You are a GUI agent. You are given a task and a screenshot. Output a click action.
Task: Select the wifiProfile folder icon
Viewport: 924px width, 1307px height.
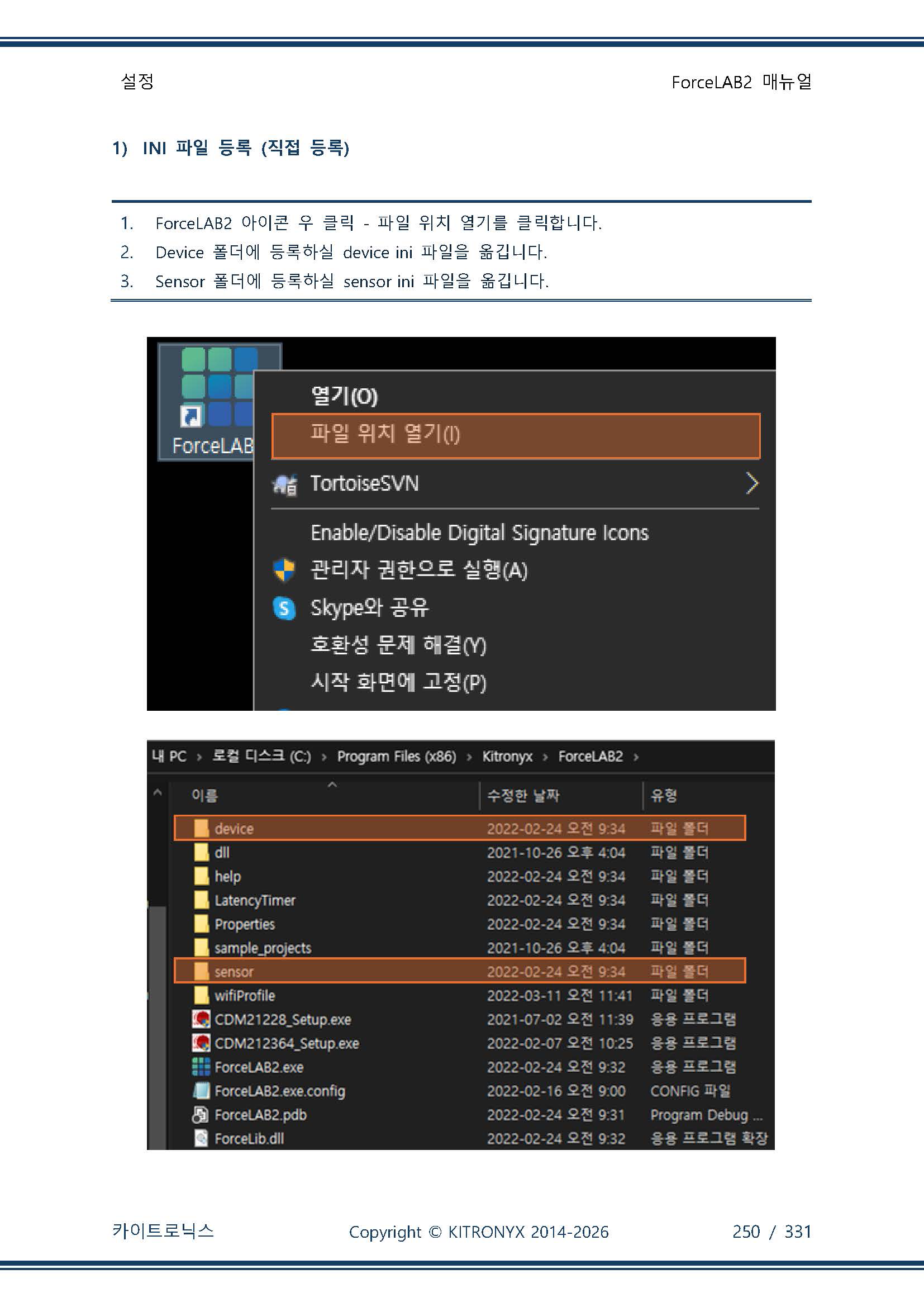click(201, 996)
